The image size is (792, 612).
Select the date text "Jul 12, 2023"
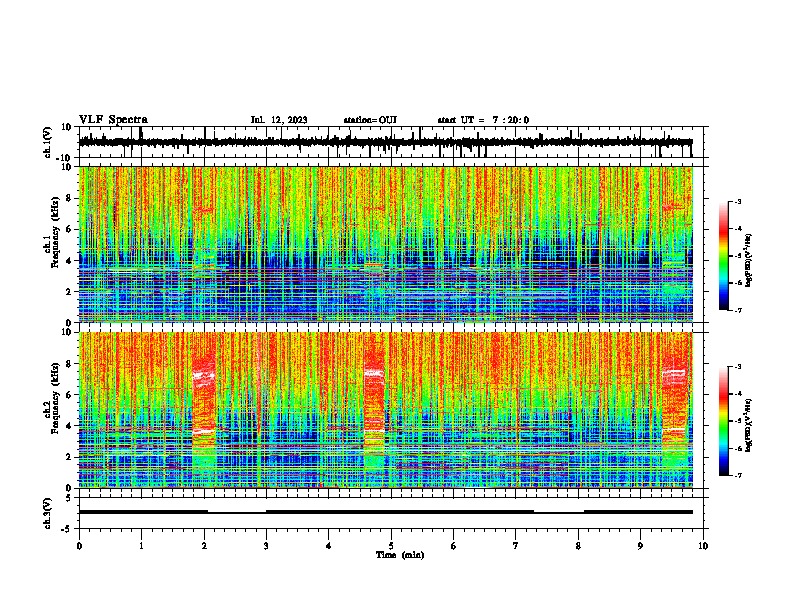(x=279, y=120)
